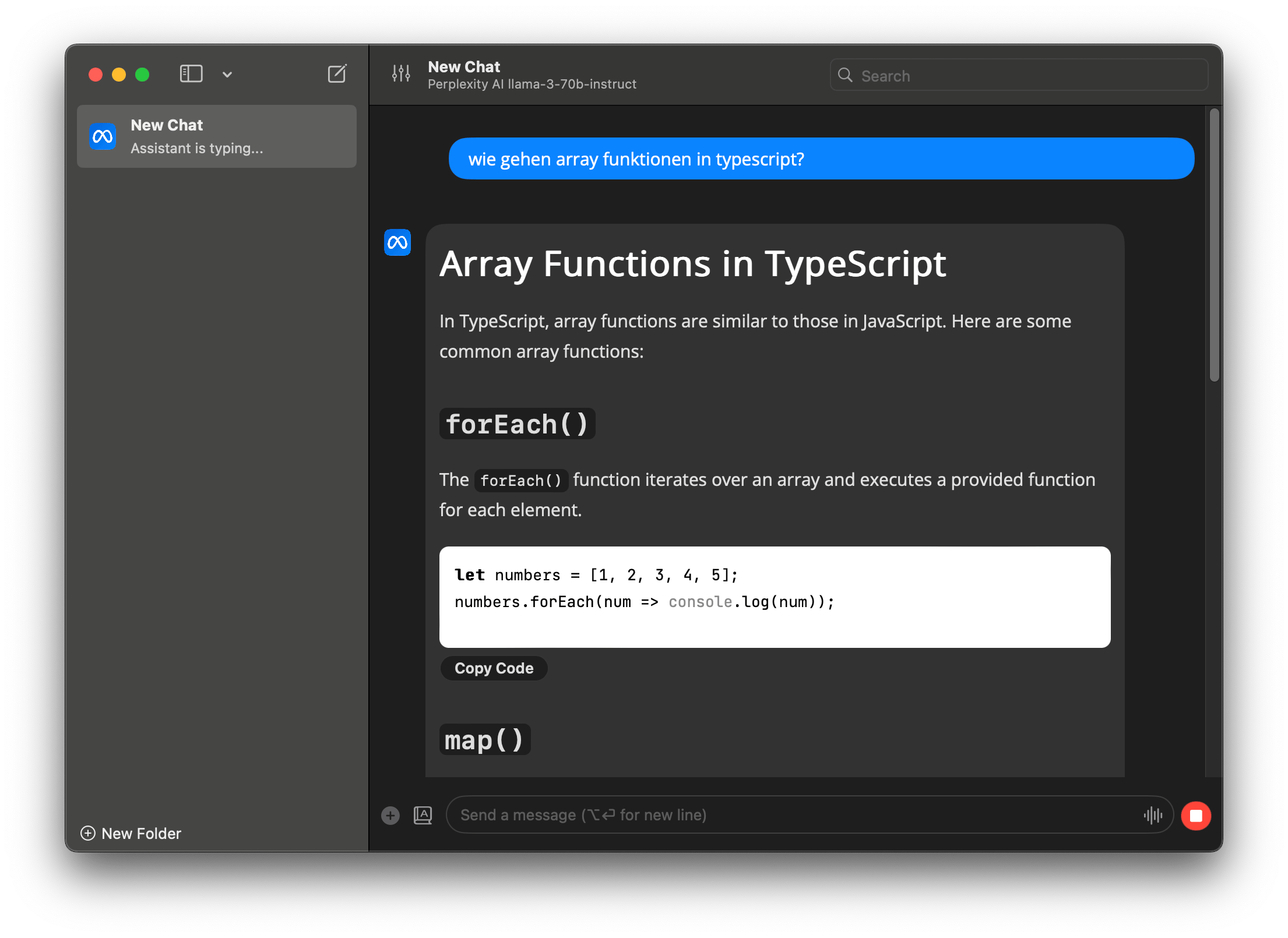
Task: Open chat settings sliders icon
Action: (x=401, y=74)
